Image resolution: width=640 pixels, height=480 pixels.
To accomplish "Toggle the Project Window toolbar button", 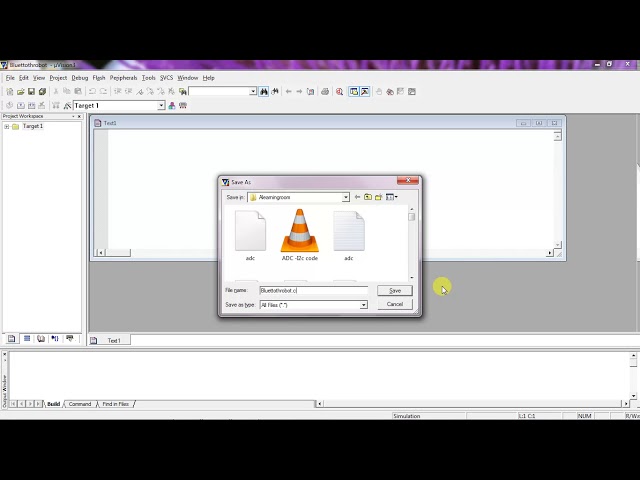I will 353,92.
